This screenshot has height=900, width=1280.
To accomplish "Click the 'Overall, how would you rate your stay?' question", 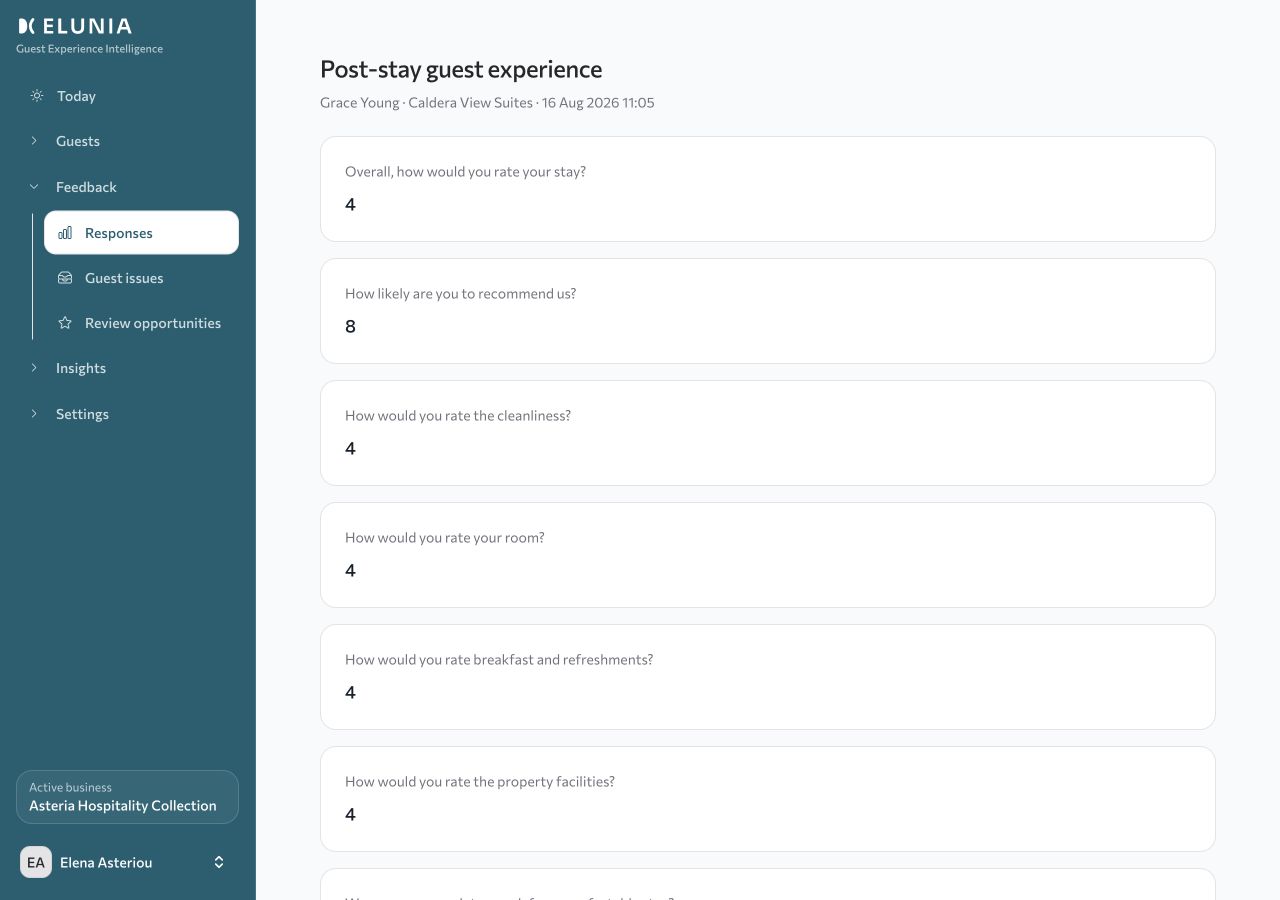I will tap(465, 171).
